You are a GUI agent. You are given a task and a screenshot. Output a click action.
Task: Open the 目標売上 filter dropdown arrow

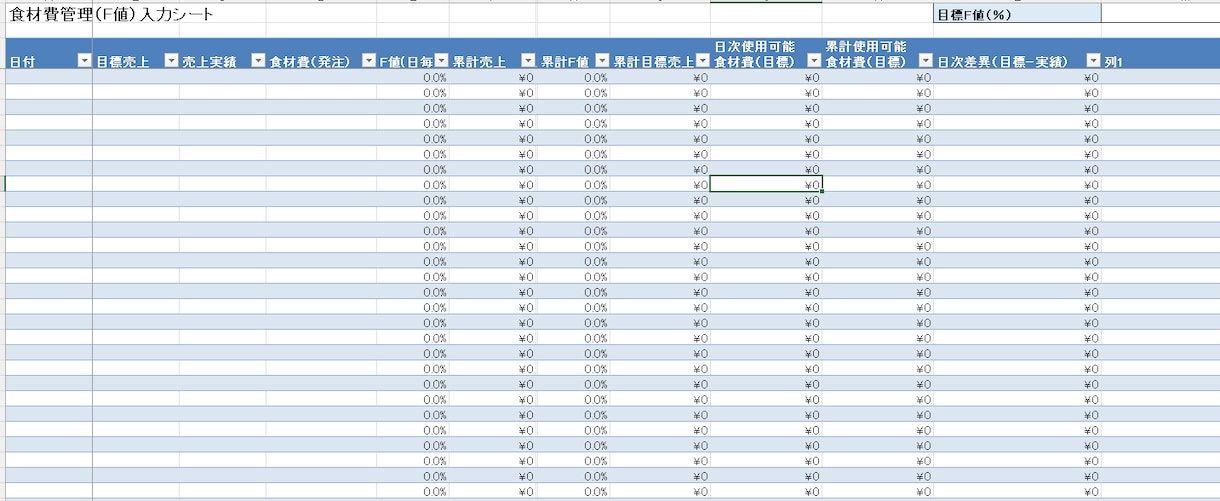click(x=171, y=62)
